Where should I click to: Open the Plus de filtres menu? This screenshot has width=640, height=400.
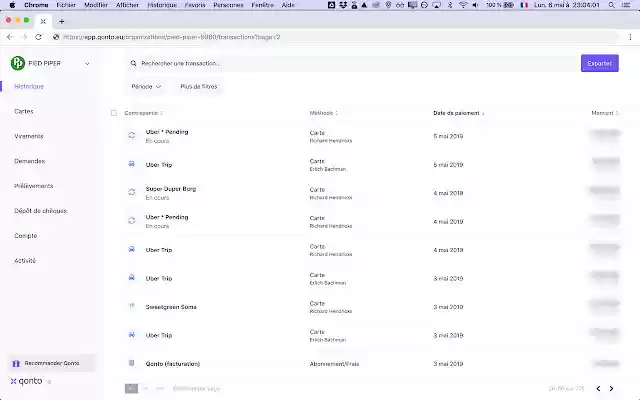click(x=199, y=87)
